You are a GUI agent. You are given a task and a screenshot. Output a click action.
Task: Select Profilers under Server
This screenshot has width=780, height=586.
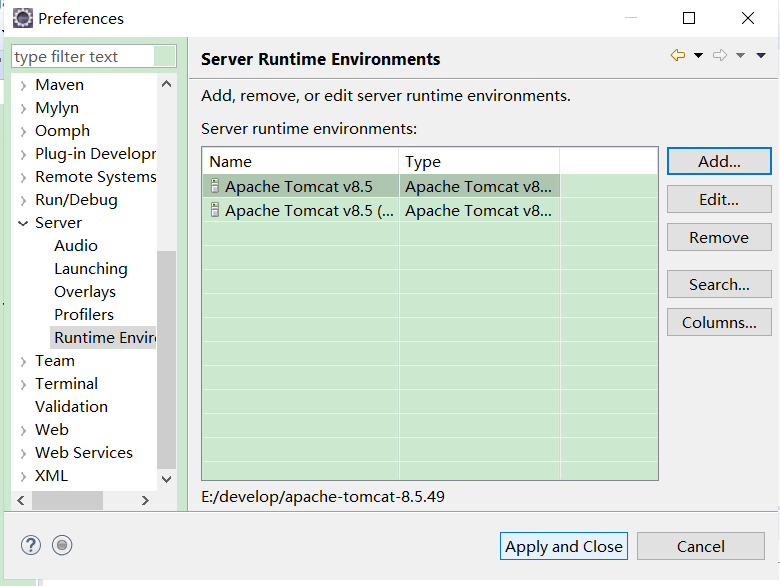point(84,314)
